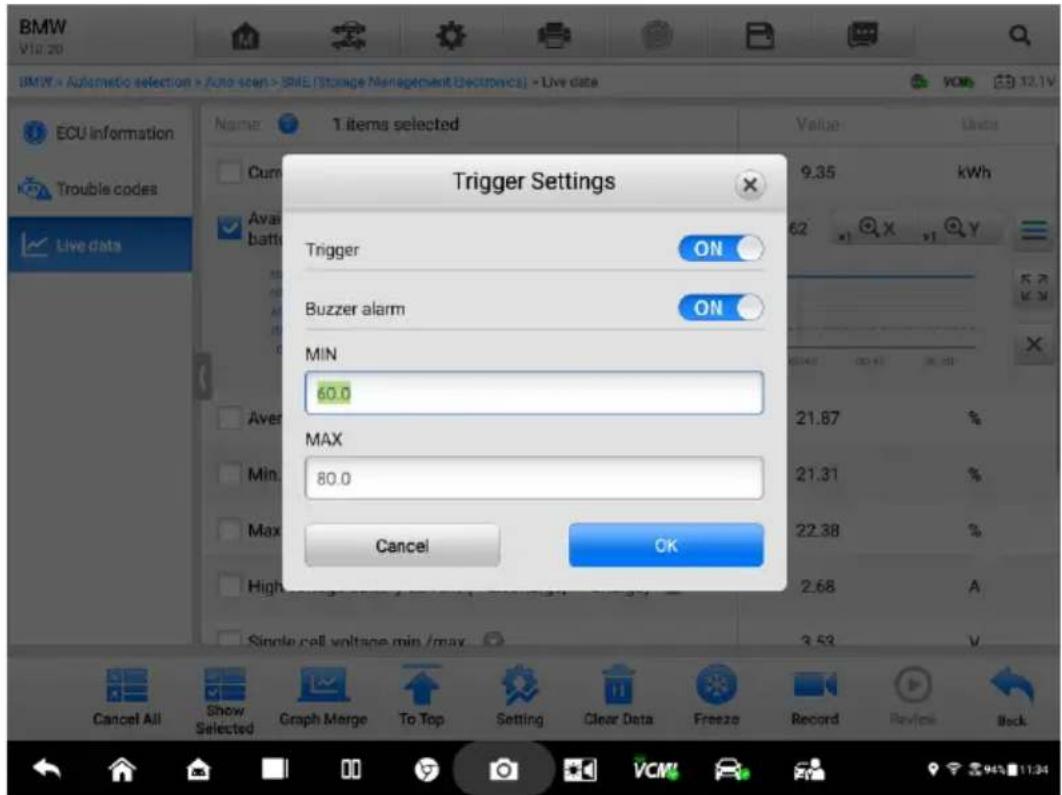The width and height of the screenshot is (1062, 795).
Task: Tap the camera screenshot icon
Action: pos(503,769)
